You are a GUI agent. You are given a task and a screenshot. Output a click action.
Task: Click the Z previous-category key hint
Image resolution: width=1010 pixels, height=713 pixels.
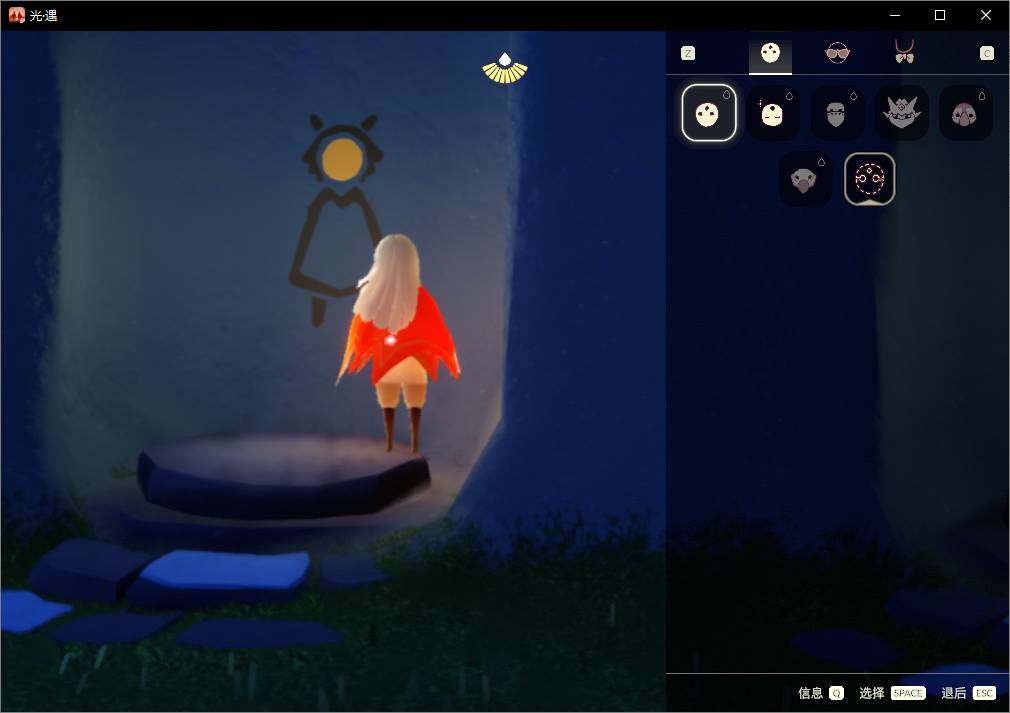pyautogui.click(x=688, y=53)
